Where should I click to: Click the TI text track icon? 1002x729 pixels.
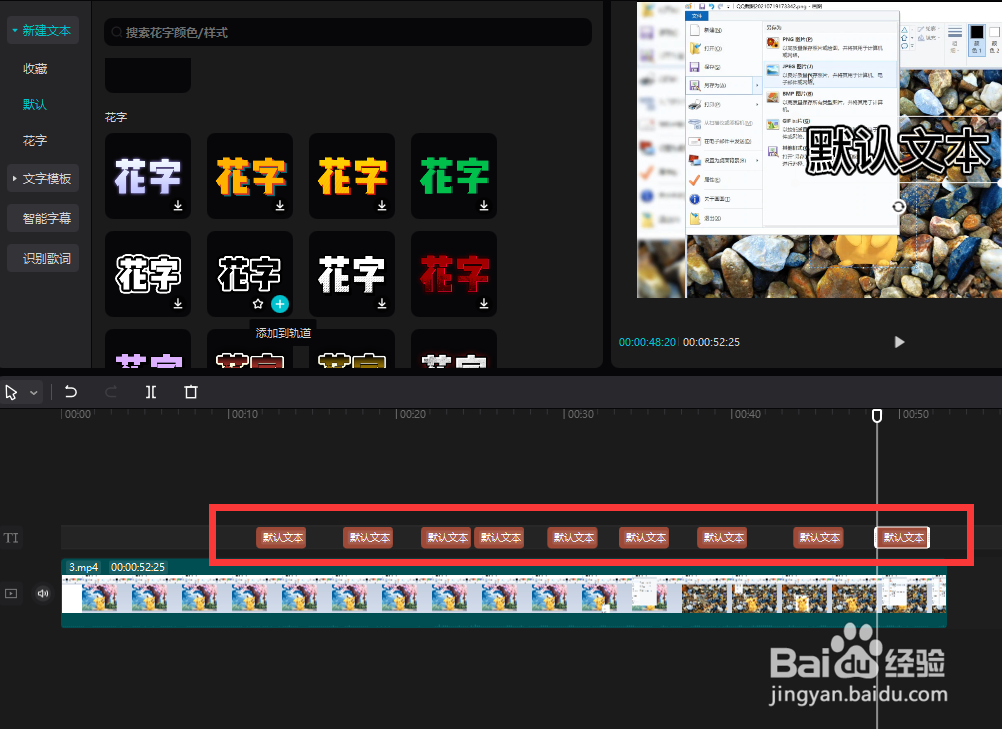click(x=12, y=538)
